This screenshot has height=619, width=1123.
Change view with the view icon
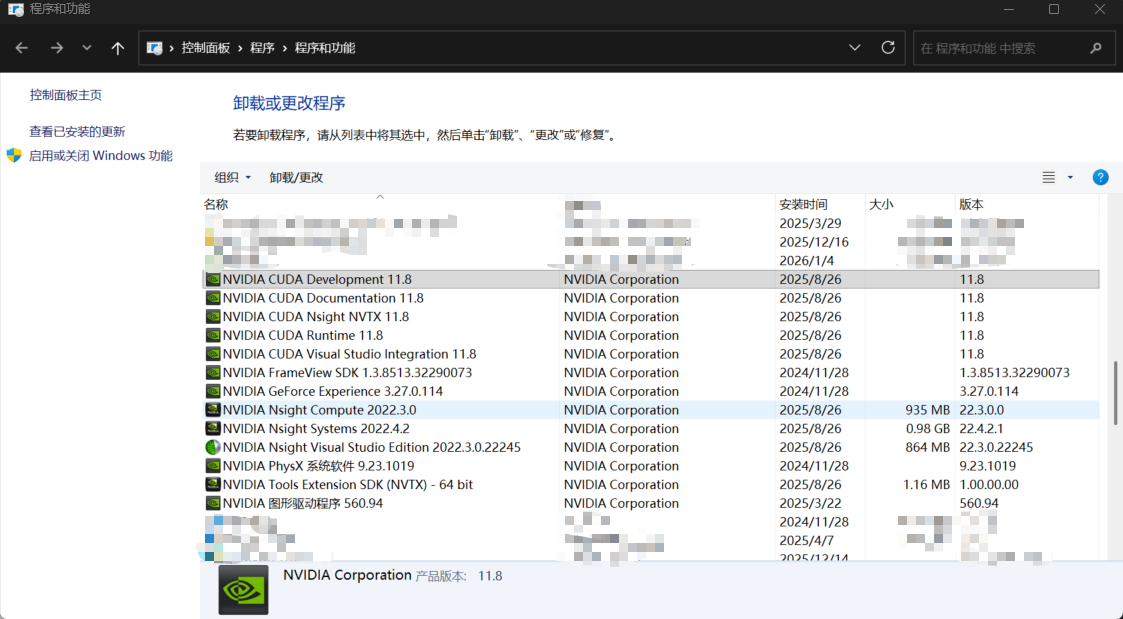pyautogui.click(x=1049, y=177)
